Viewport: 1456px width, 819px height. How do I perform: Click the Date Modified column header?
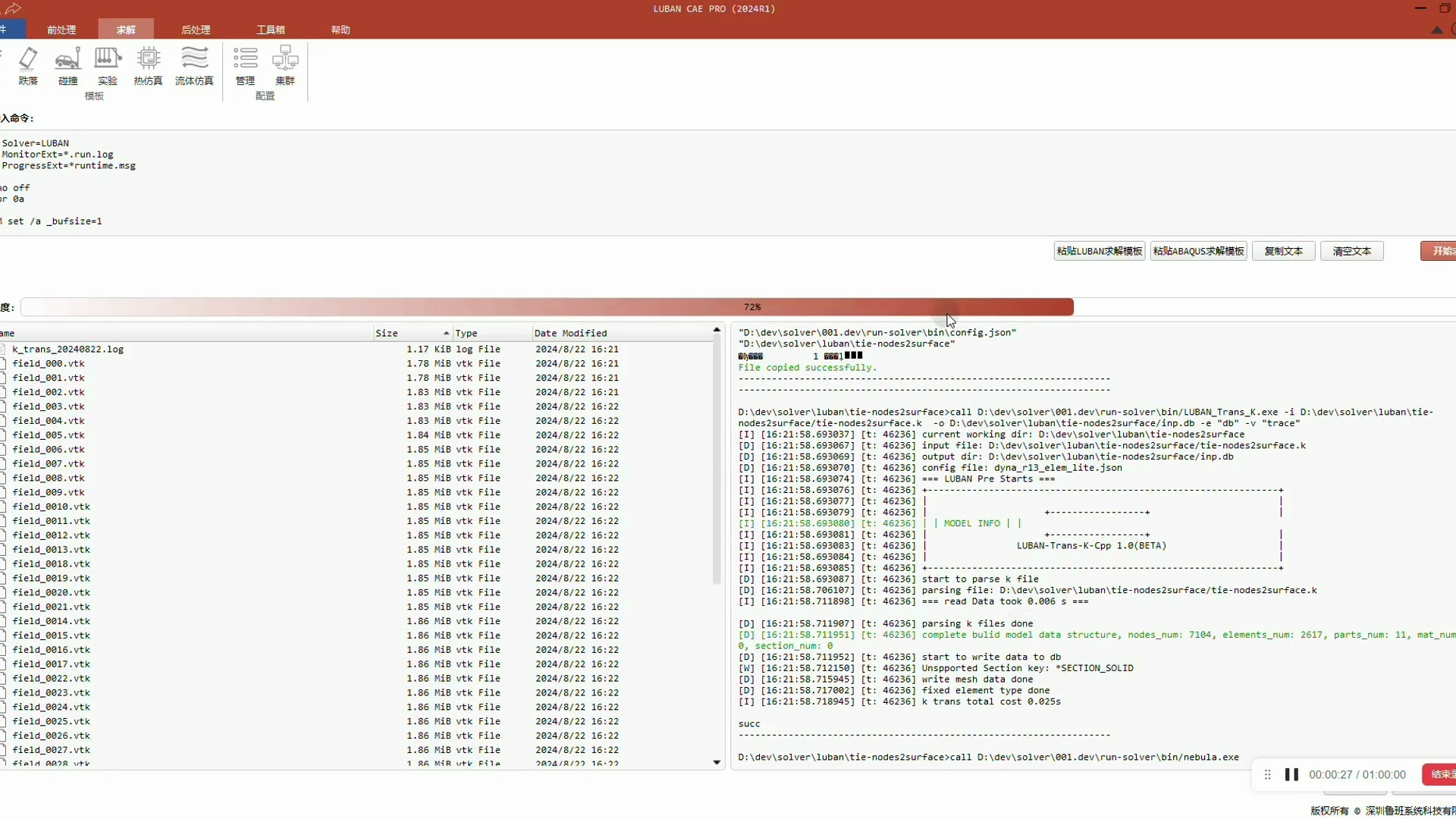tap(570, 333)
